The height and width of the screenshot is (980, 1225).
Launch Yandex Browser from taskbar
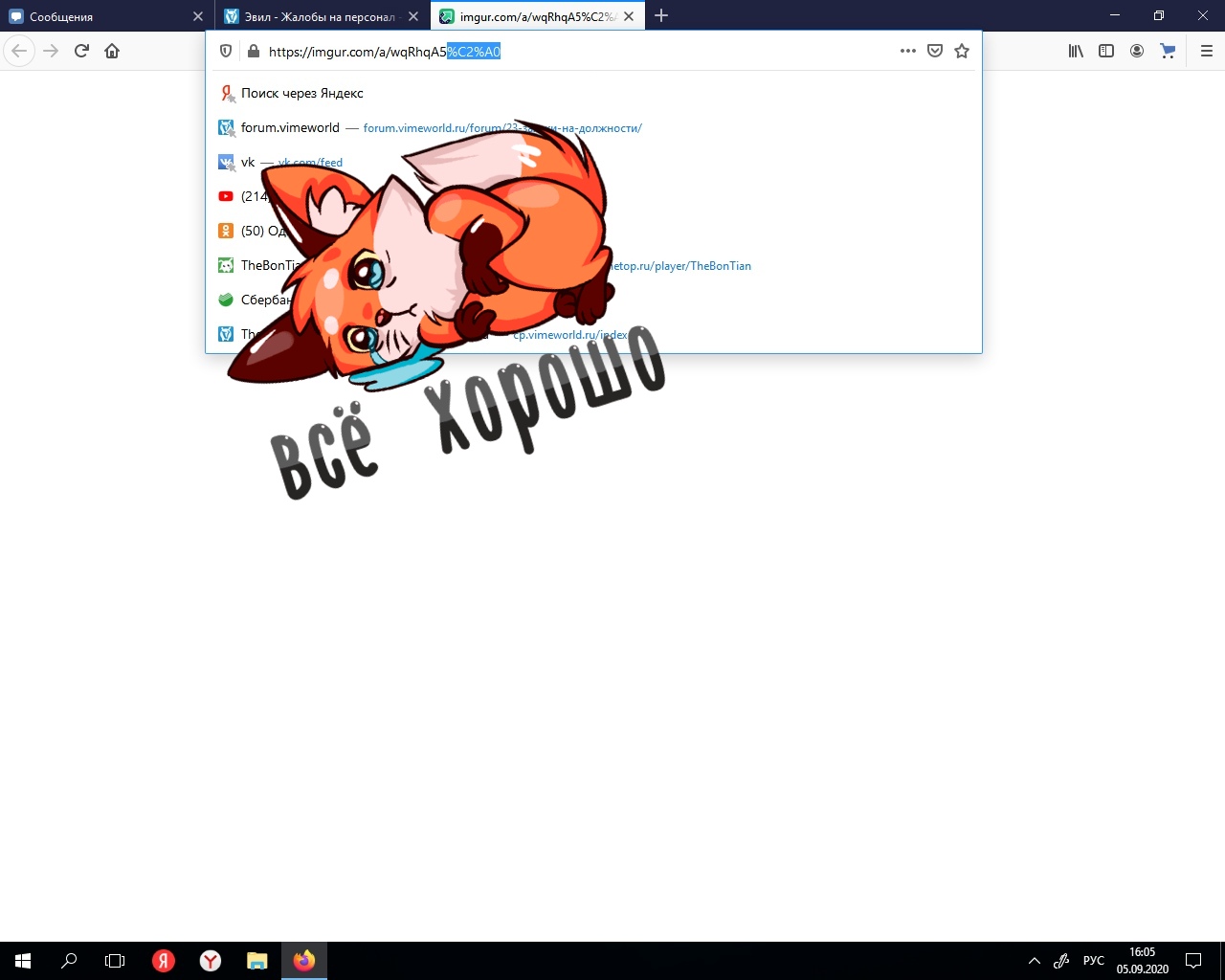(x=211, y=961)
